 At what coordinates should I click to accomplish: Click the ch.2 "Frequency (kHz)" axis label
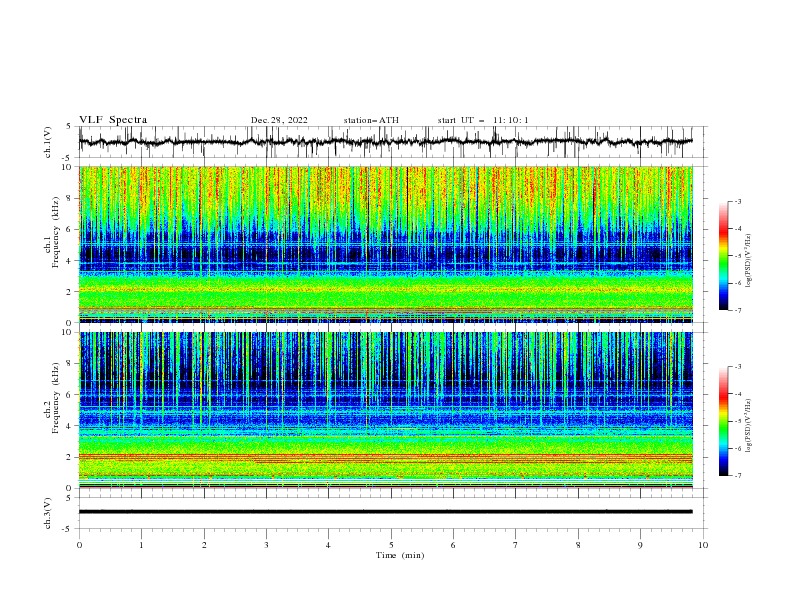coord(56,398)
